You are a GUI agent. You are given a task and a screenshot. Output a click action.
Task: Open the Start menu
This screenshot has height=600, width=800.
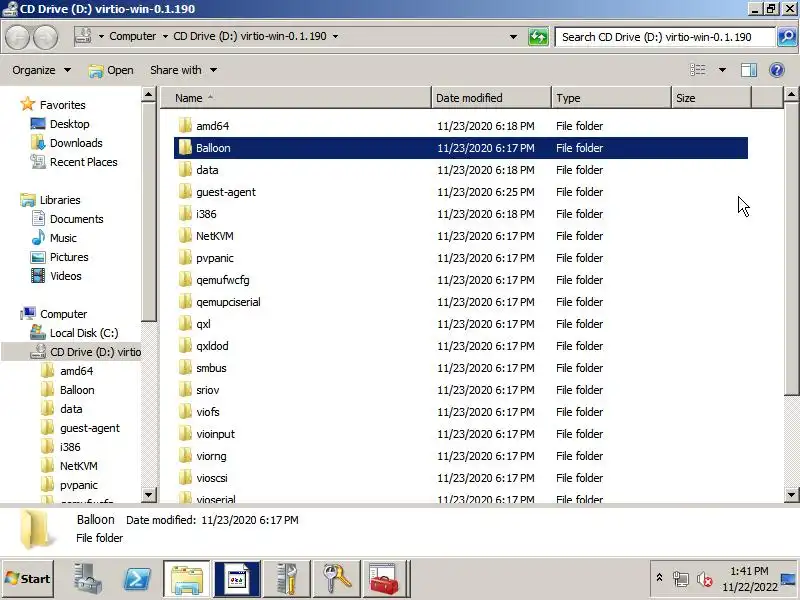coord(28,579)
